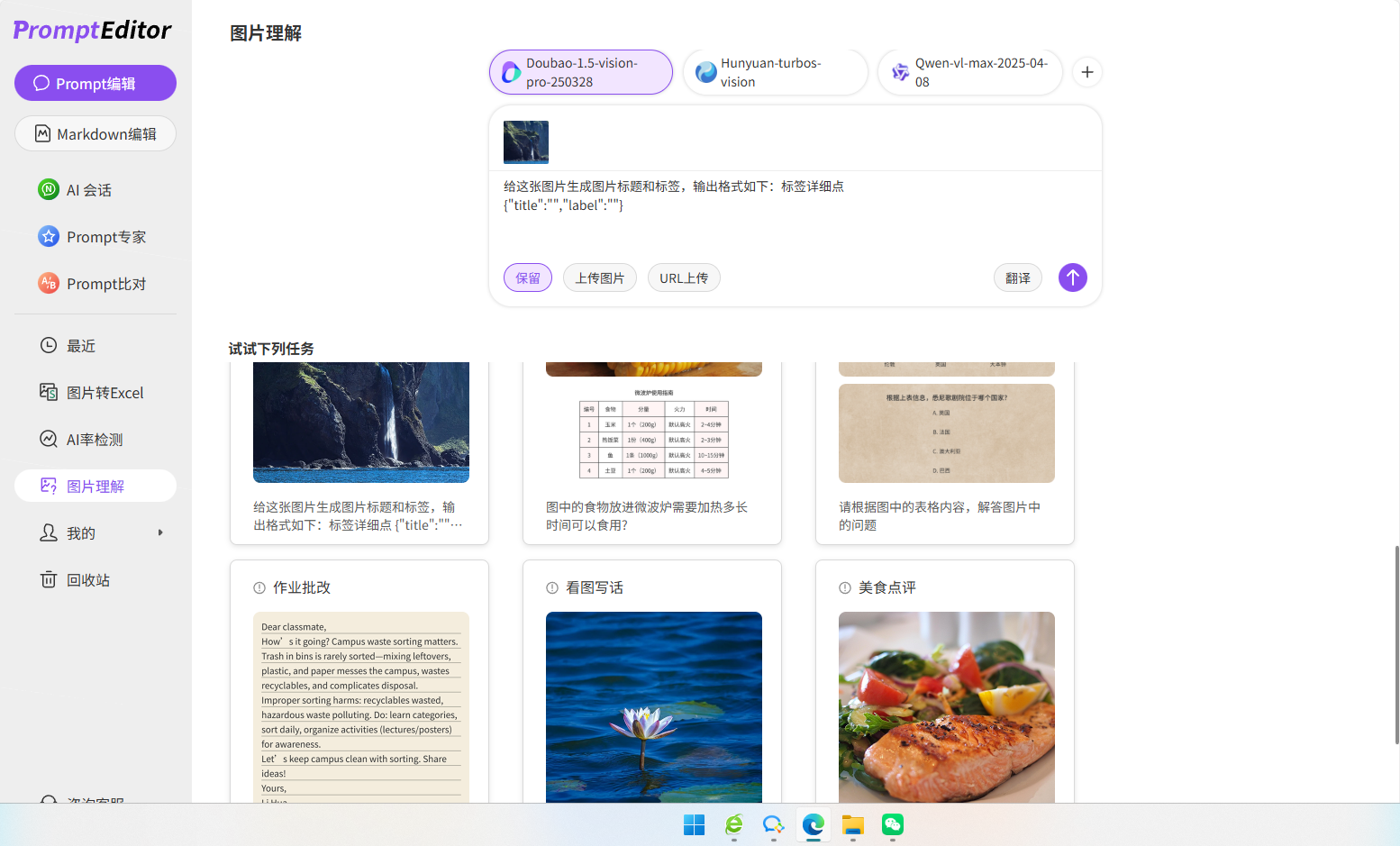Open AI率检测 in the sidebar
Screen dimensions: 1400x846
[94, 440]
